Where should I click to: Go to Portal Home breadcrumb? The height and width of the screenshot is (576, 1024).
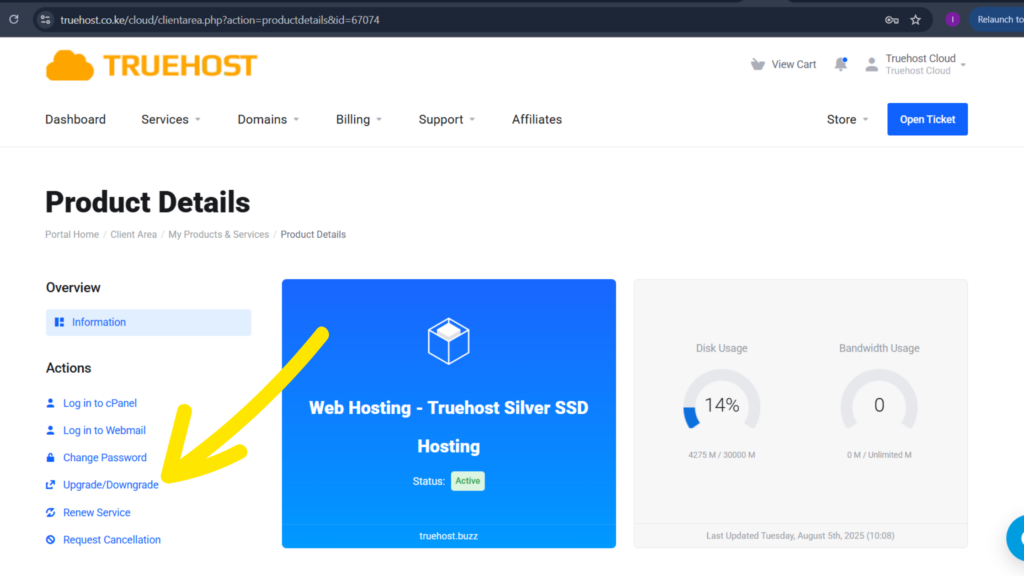click(x=72, y=234)
